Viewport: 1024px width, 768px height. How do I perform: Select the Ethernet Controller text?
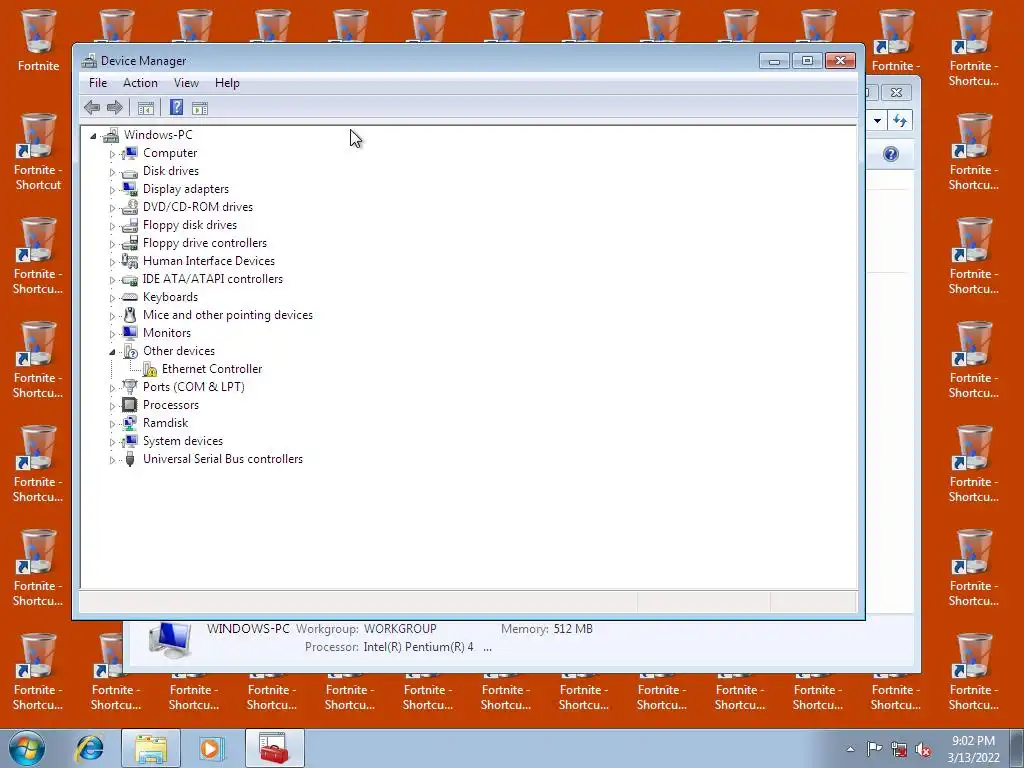click(212, 369)
